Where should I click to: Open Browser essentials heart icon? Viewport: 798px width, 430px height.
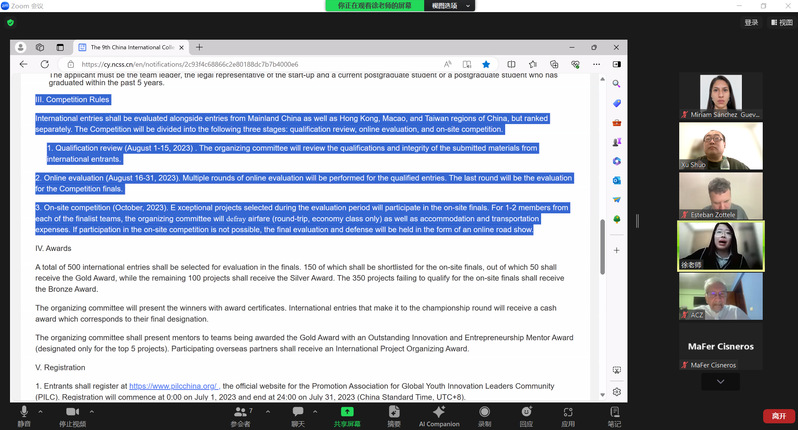coord(575,64)
